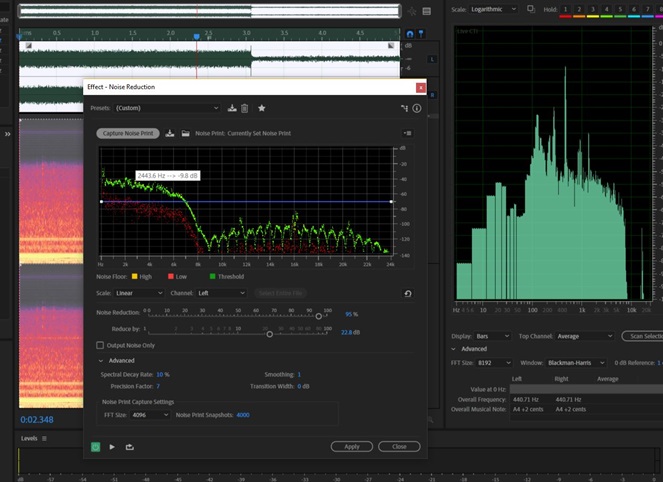This screenshot has height=482, width=663.
Task: Toggle Hold button 2 in Frequency Analysis
Action: point(579,9)
